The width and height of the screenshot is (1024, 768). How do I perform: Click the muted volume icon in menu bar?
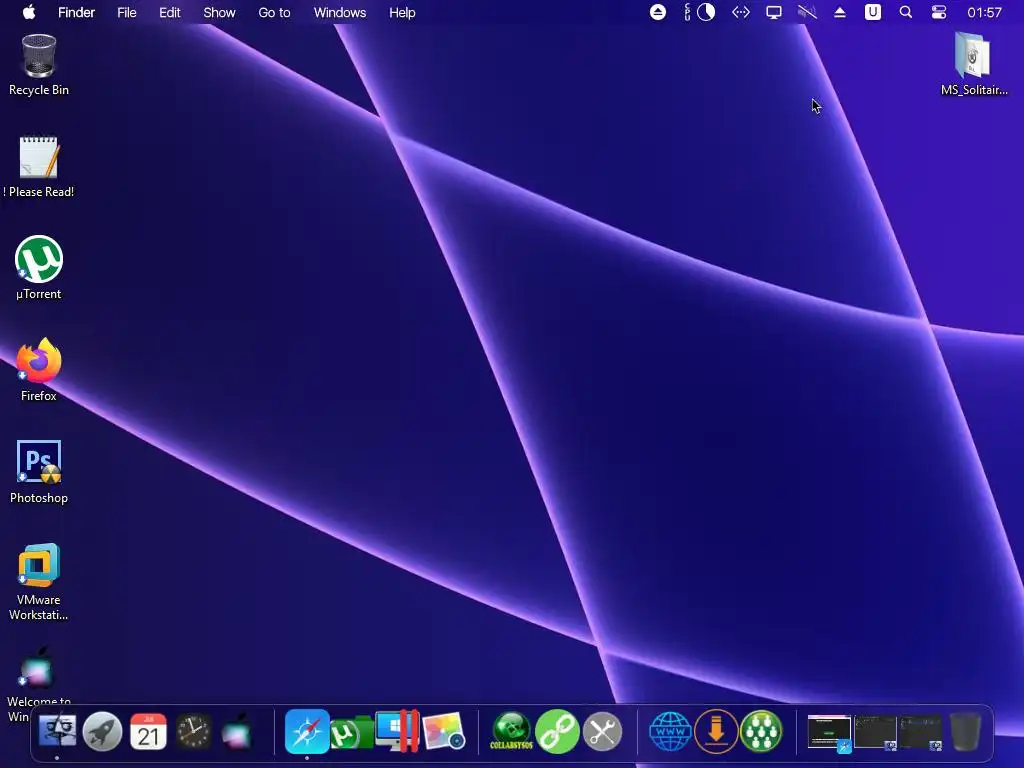pyautogui.click(x=807, y=12)
